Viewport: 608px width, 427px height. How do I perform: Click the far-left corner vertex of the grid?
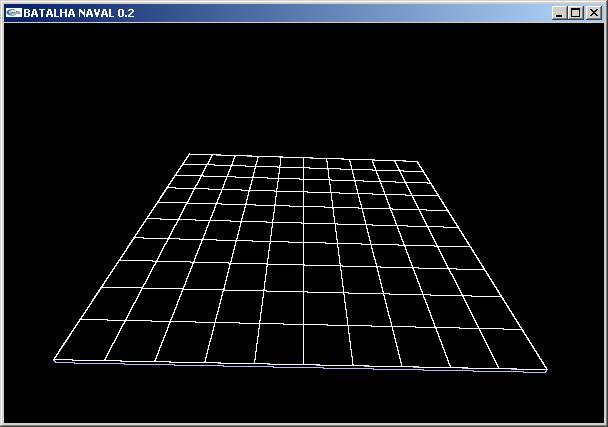[x=189, y=154]
